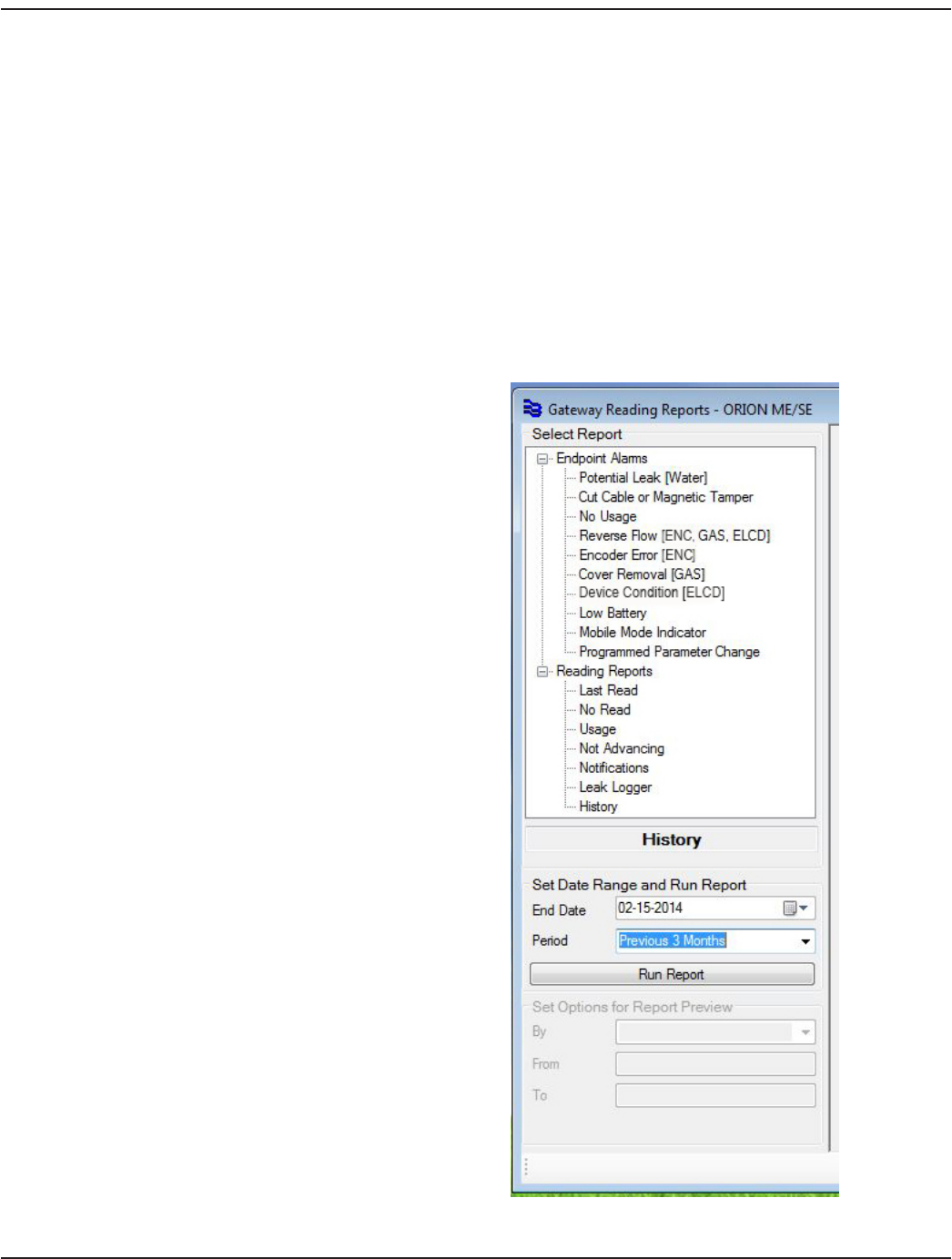952x1259 pixels.
Task: Select the Last Read report
Action: click(x=608, y=691)
